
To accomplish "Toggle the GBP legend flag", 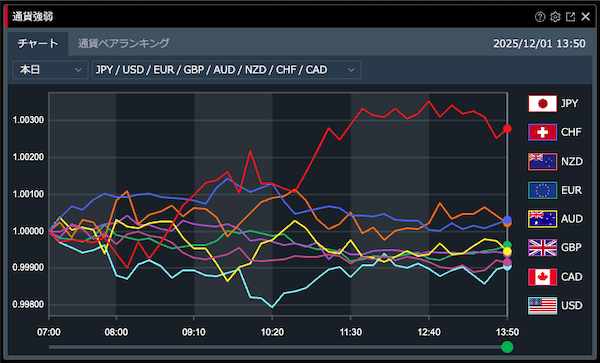I will click(x=543, y=247).
